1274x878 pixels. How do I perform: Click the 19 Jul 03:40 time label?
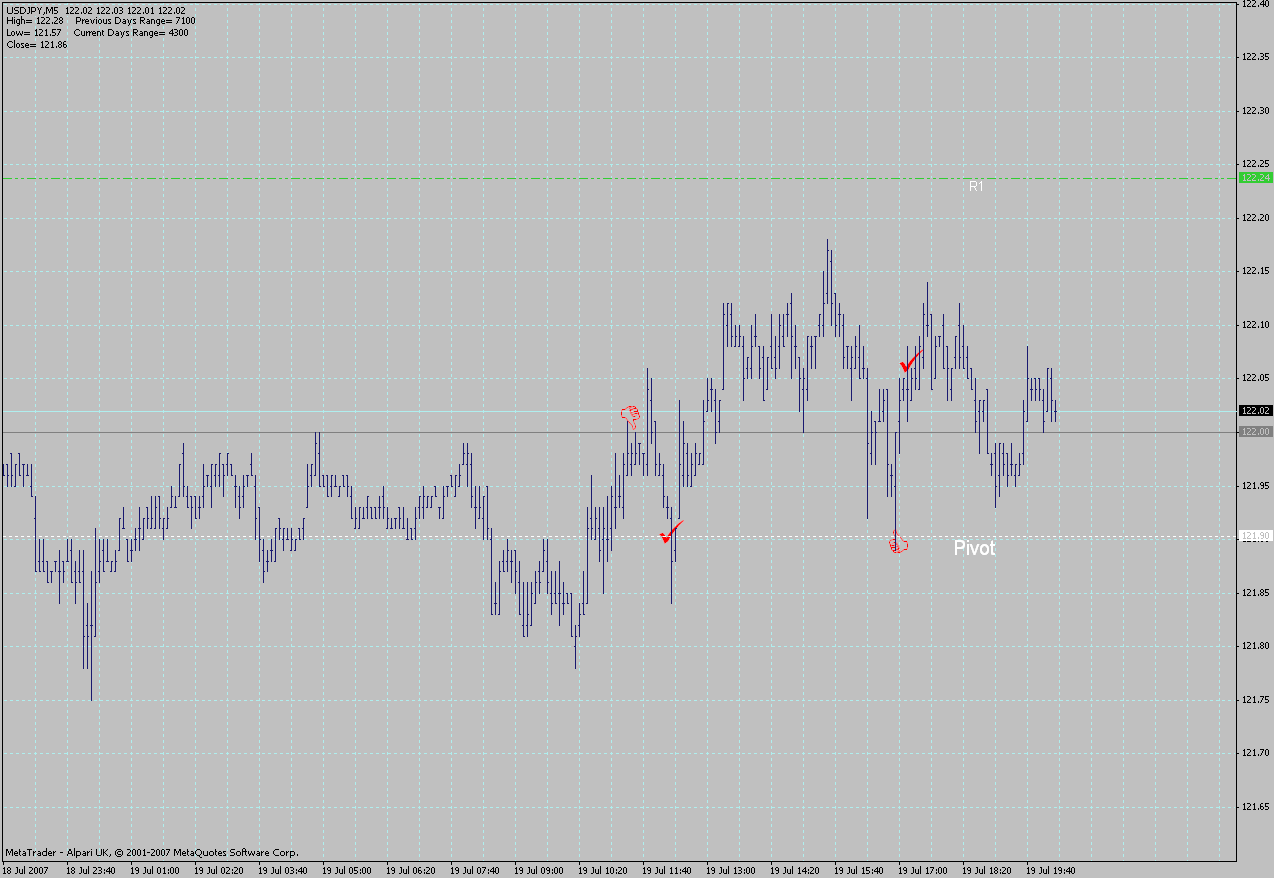(x=283, y=871)
